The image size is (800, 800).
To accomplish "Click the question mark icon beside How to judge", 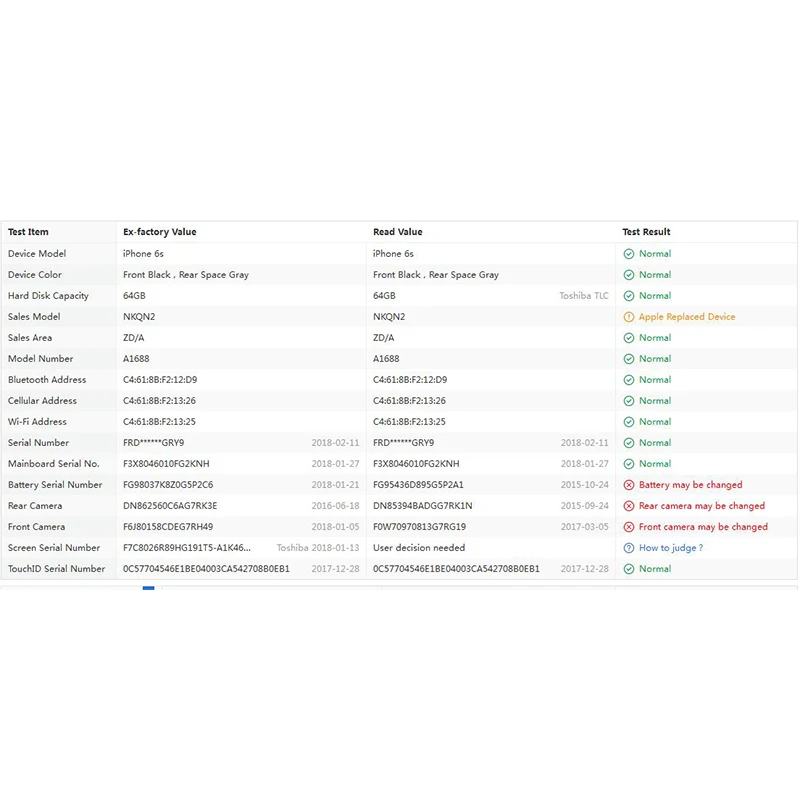I will click(x=629, y=548).
